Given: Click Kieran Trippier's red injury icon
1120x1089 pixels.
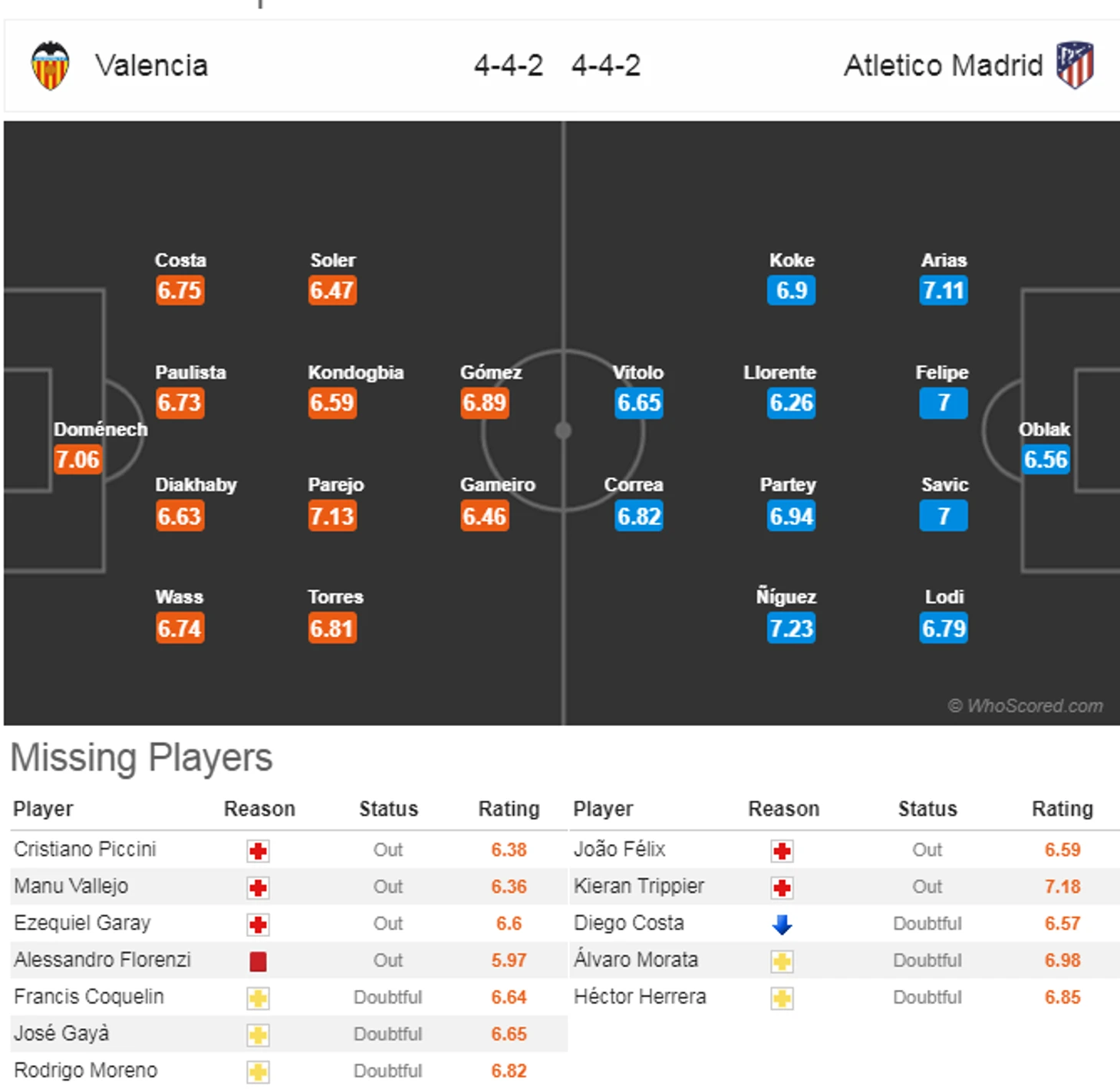Looking at the screenshot, I should (782, 887).
